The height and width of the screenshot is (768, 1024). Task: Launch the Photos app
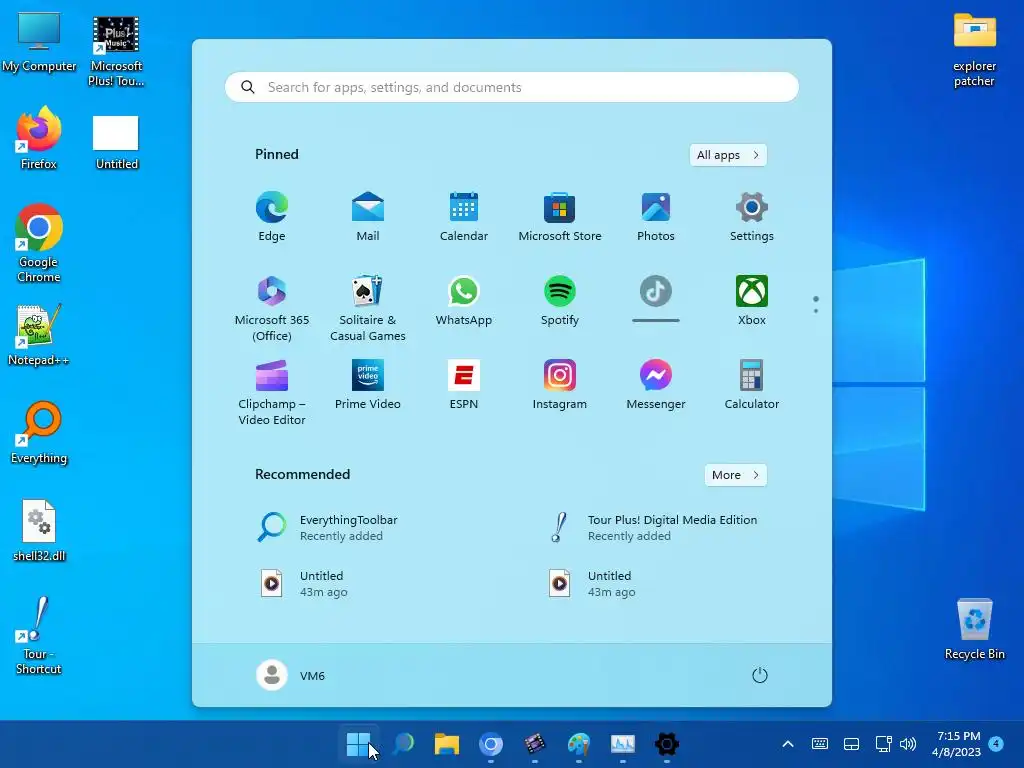click(656, 217)
